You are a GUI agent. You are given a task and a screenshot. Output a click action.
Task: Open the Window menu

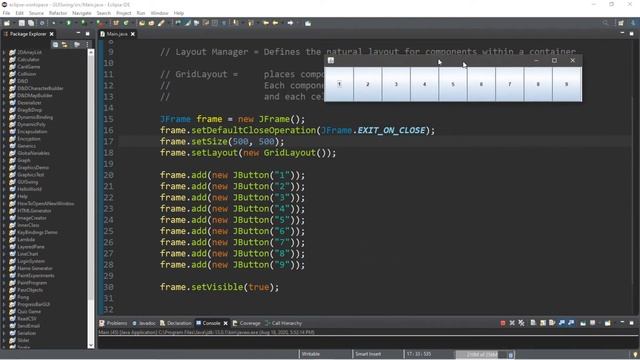(x=159, y=13)
